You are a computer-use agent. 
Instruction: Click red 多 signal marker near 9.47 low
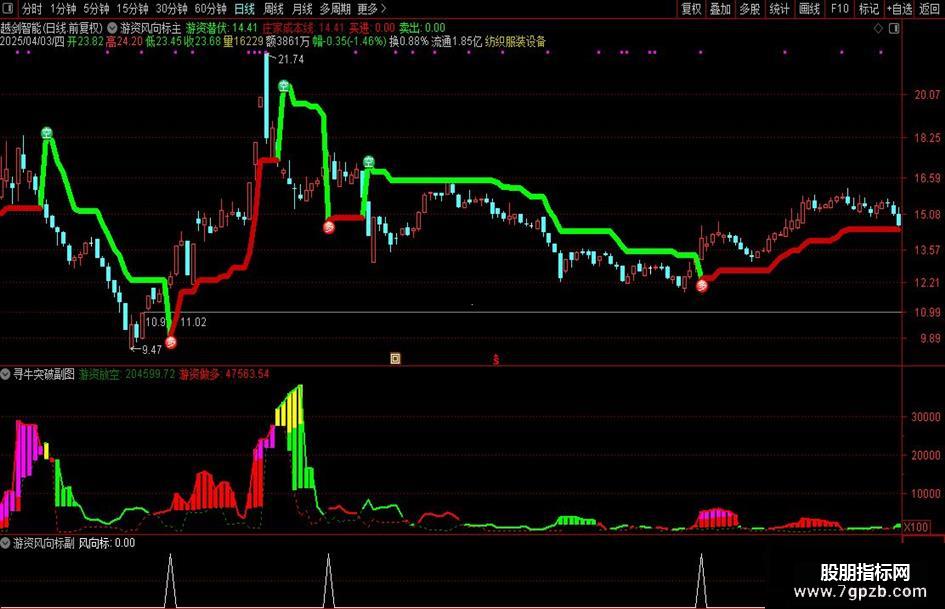tap(171, 342)
